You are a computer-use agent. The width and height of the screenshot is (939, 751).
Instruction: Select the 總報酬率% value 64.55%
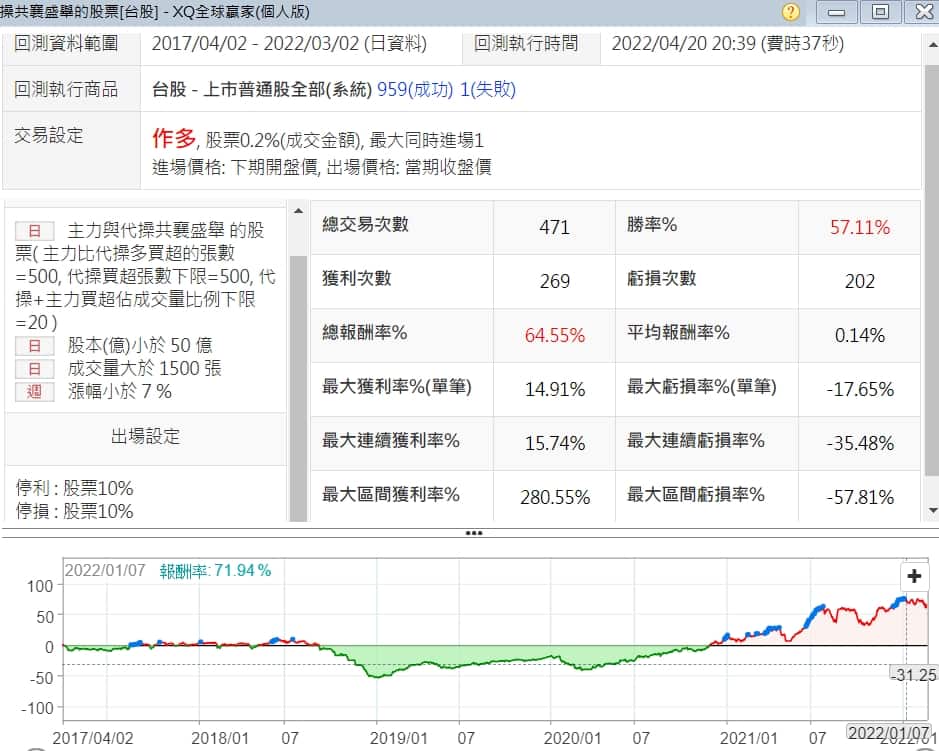coord(554,335)
